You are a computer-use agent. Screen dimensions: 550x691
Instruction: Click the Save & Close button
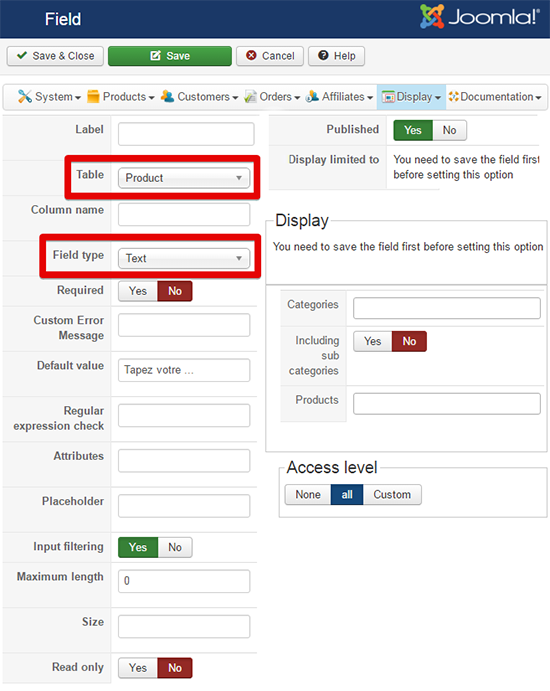(x=55, y=56)
